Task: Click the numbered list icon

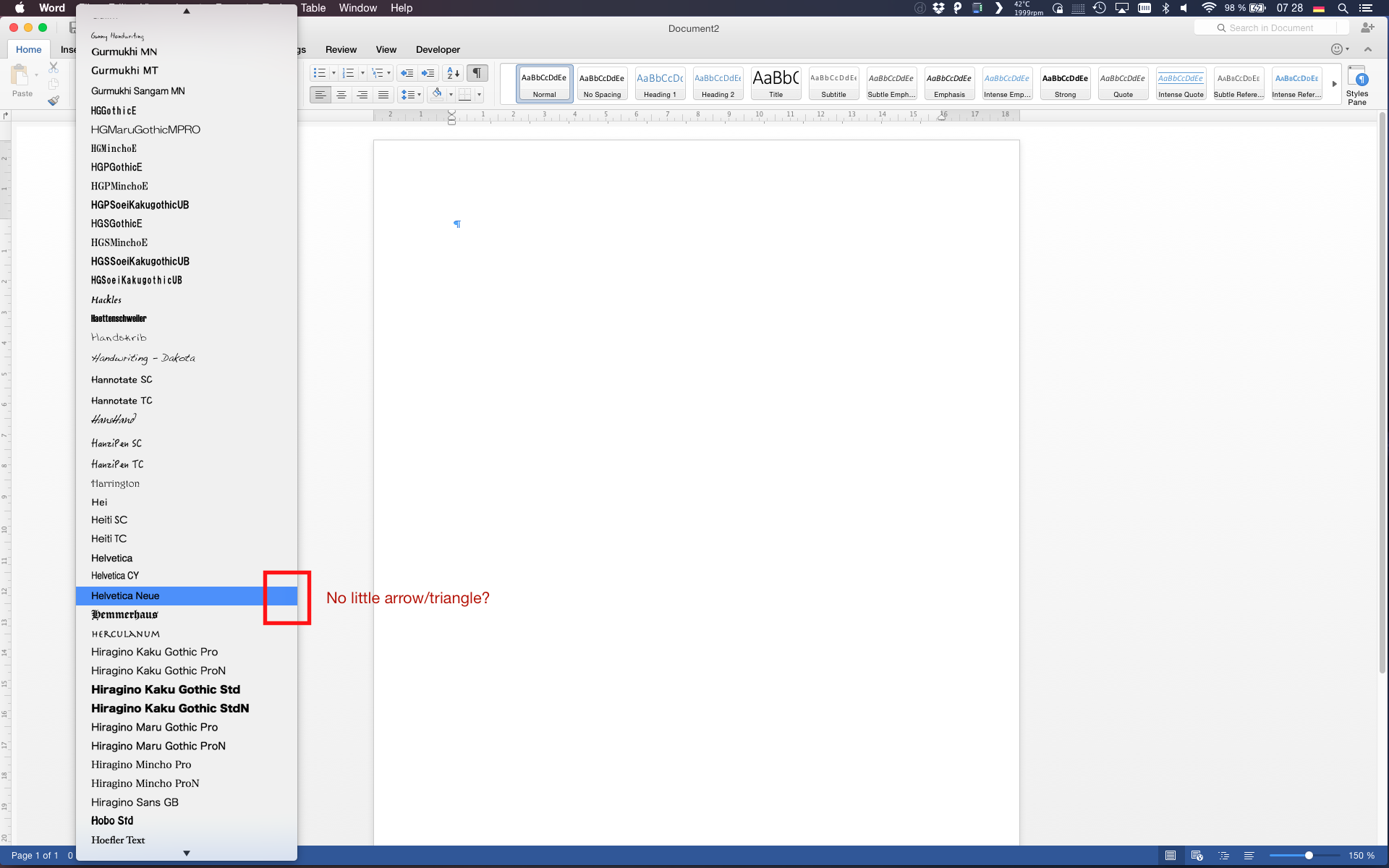Action: [x=348, y=73]
